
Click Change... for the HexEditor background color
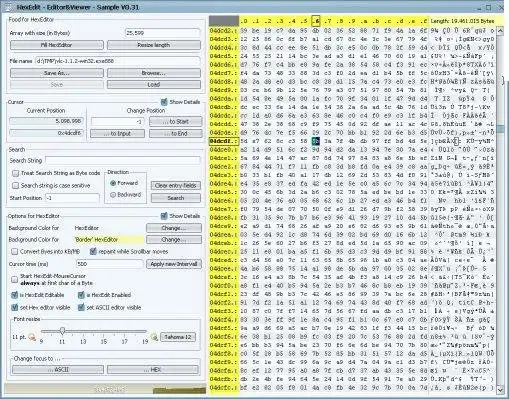point(174,228)
